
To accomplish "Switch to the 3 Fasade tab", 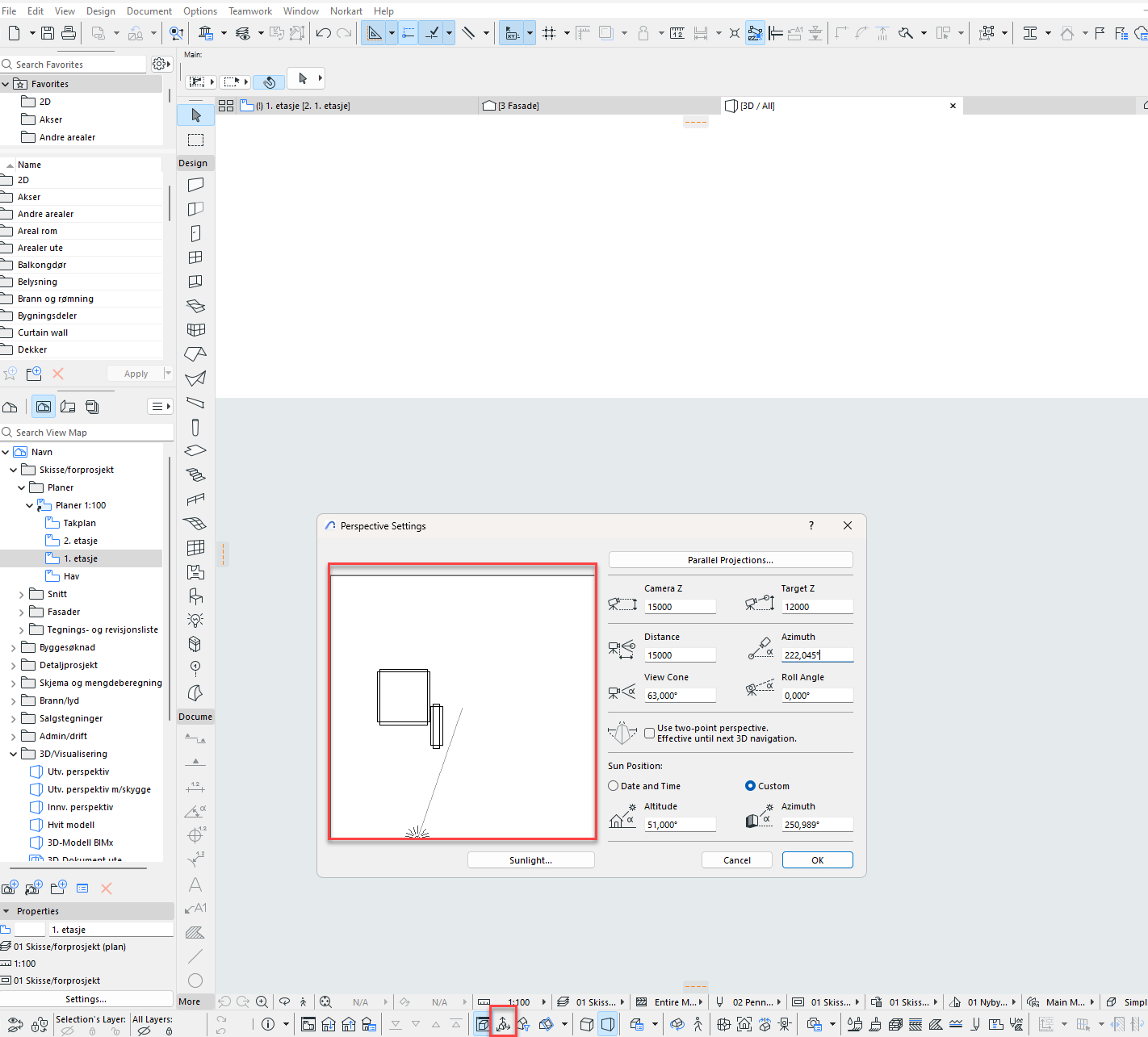I will click(x=517, y=106).
